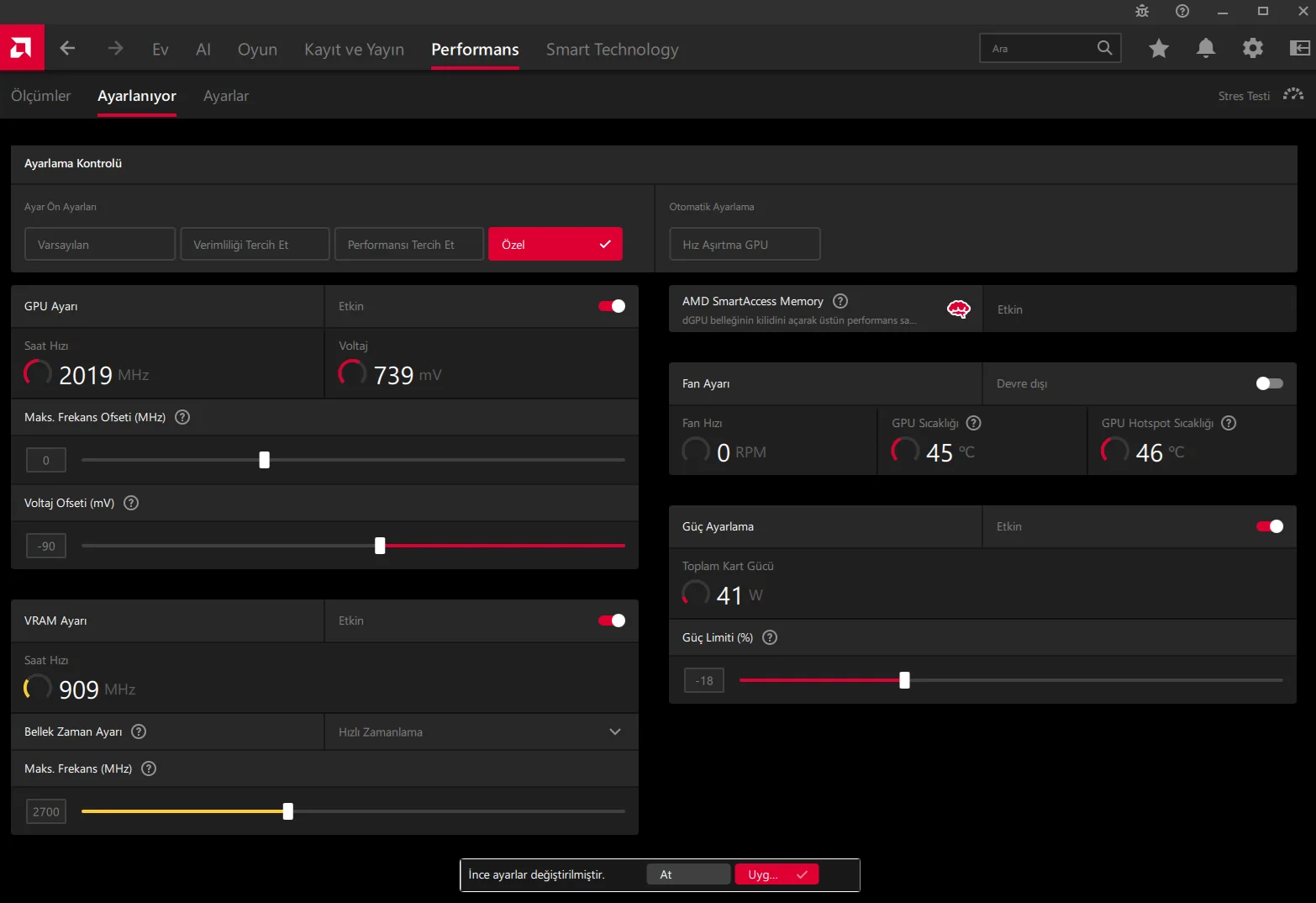Switch to the Ölçümler tab
Viewport: 1316px width, 903px height.
click(x=41, y=96)
